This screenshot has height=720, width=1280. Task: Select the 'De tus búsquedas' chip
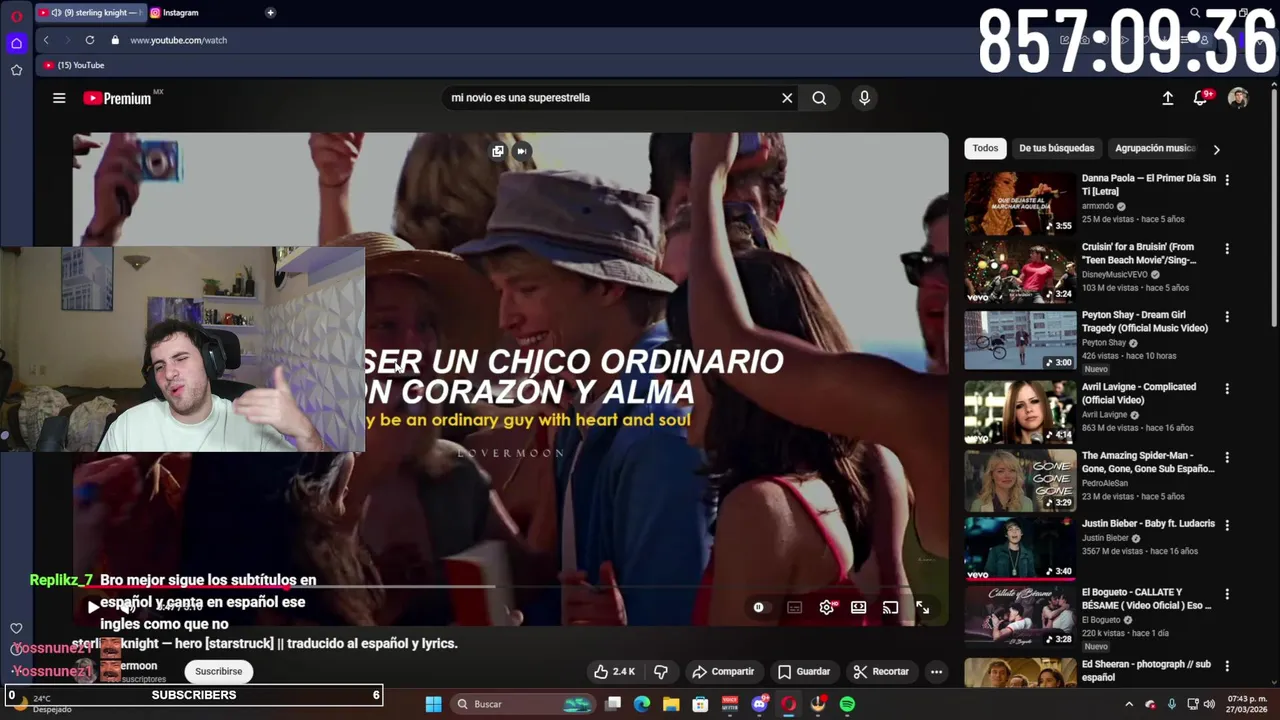(1056, 148)
